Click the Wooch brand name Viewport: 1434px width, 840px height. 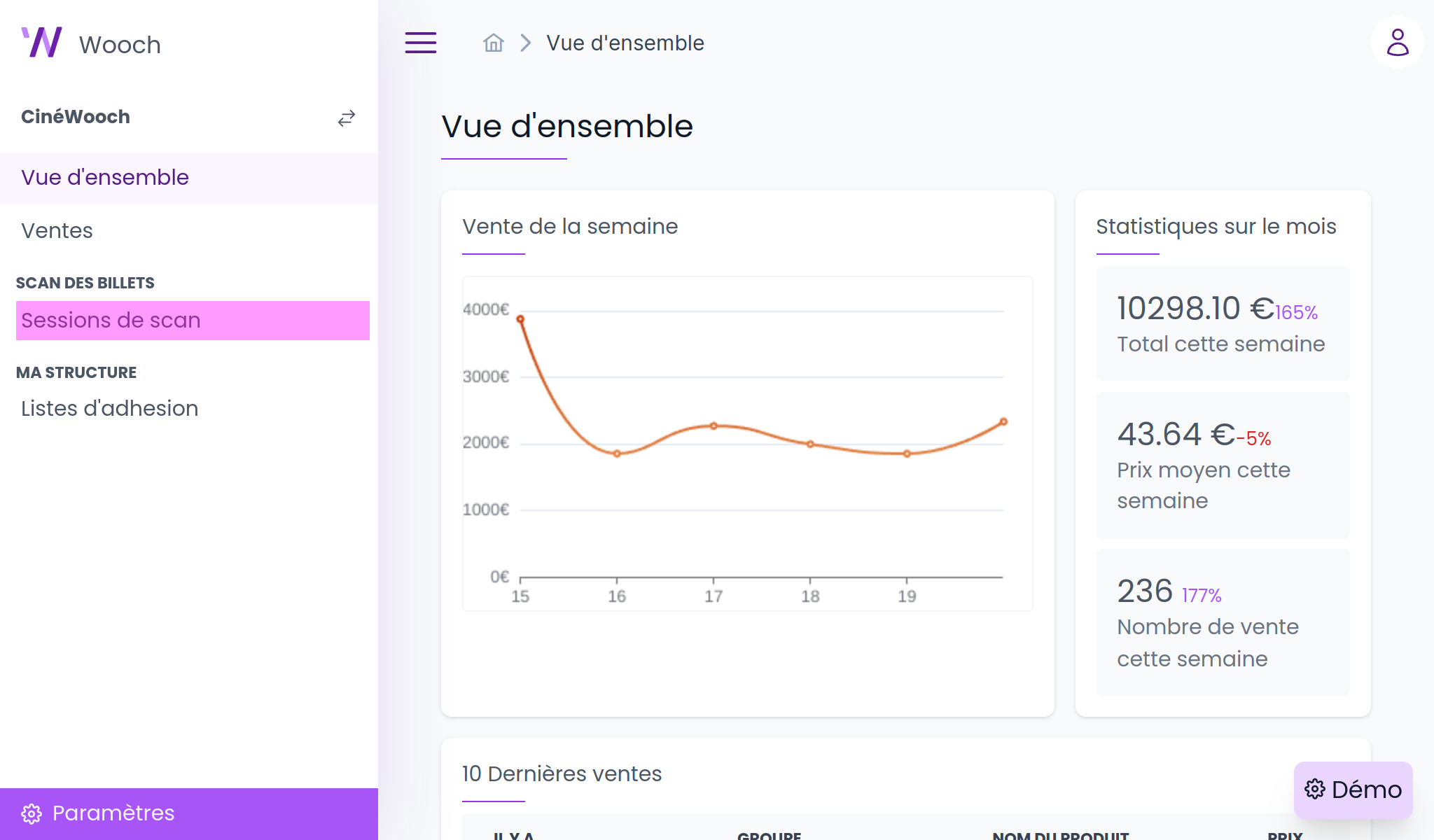[x=120, y=45]
